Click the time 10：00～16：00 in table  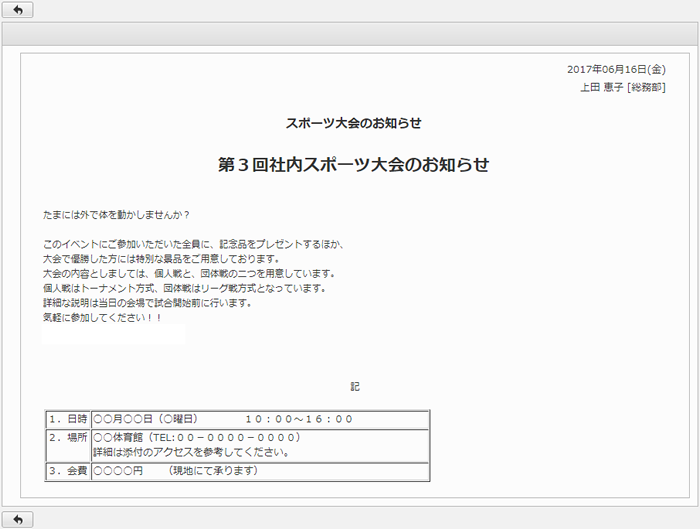[x=299, y=419]
